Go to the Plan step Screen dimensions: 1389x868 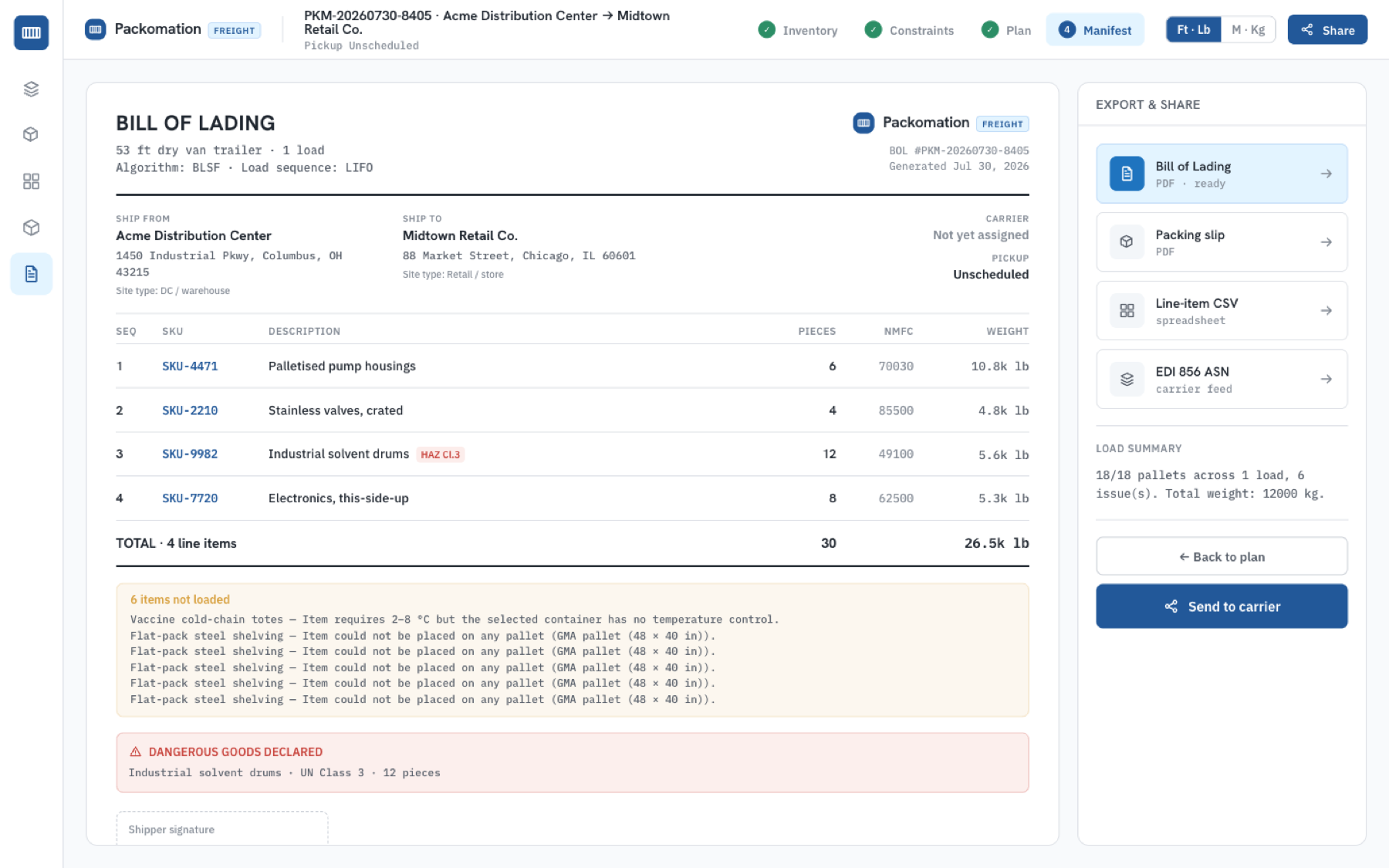coord(1006,30)
